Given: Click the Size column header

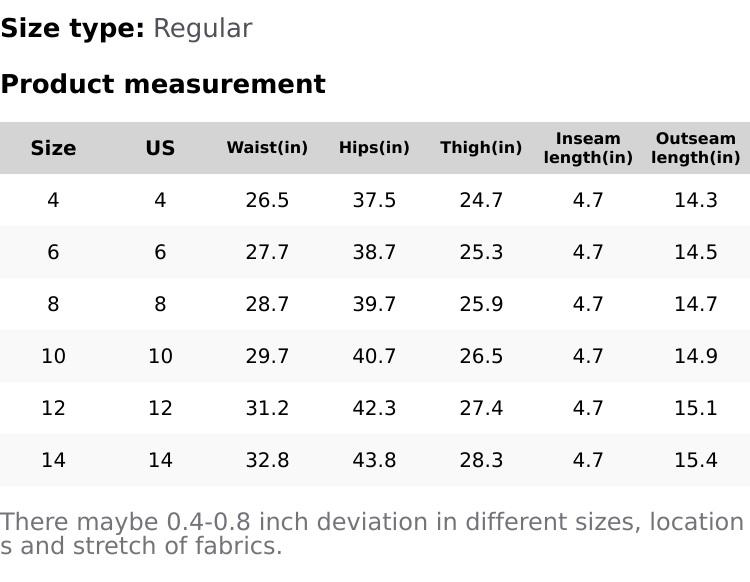Looking at the screenshot, I should coord(53,148).
